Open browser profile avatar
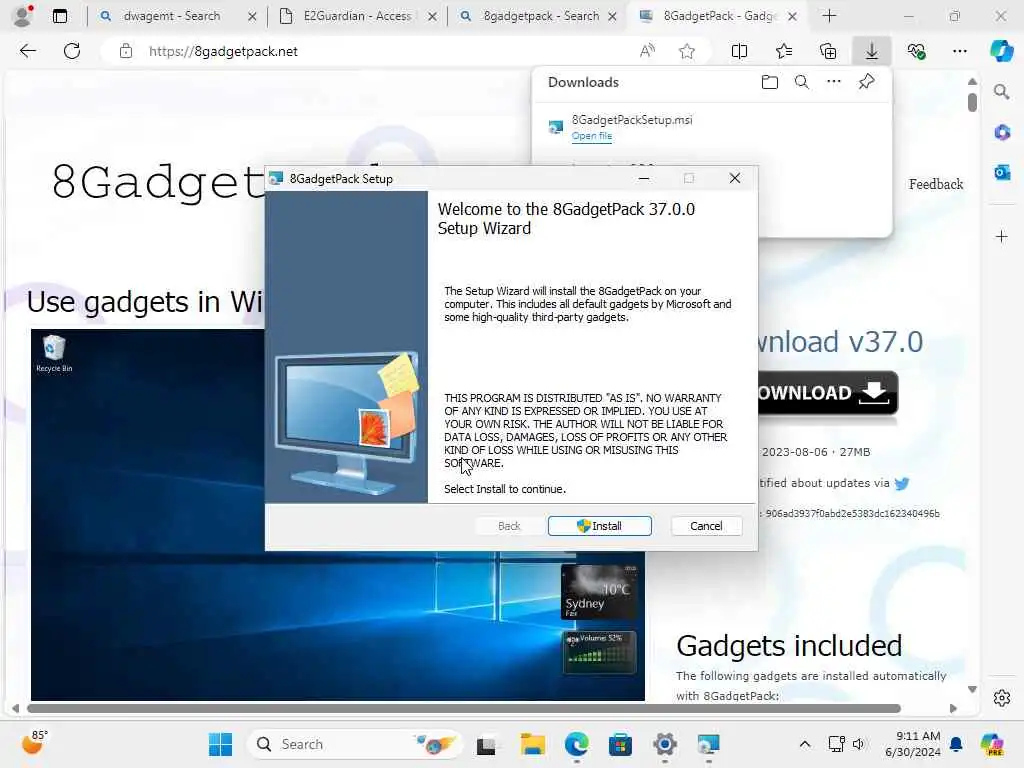The height and width of the screenshot is (768, 1024). point(22,16)
